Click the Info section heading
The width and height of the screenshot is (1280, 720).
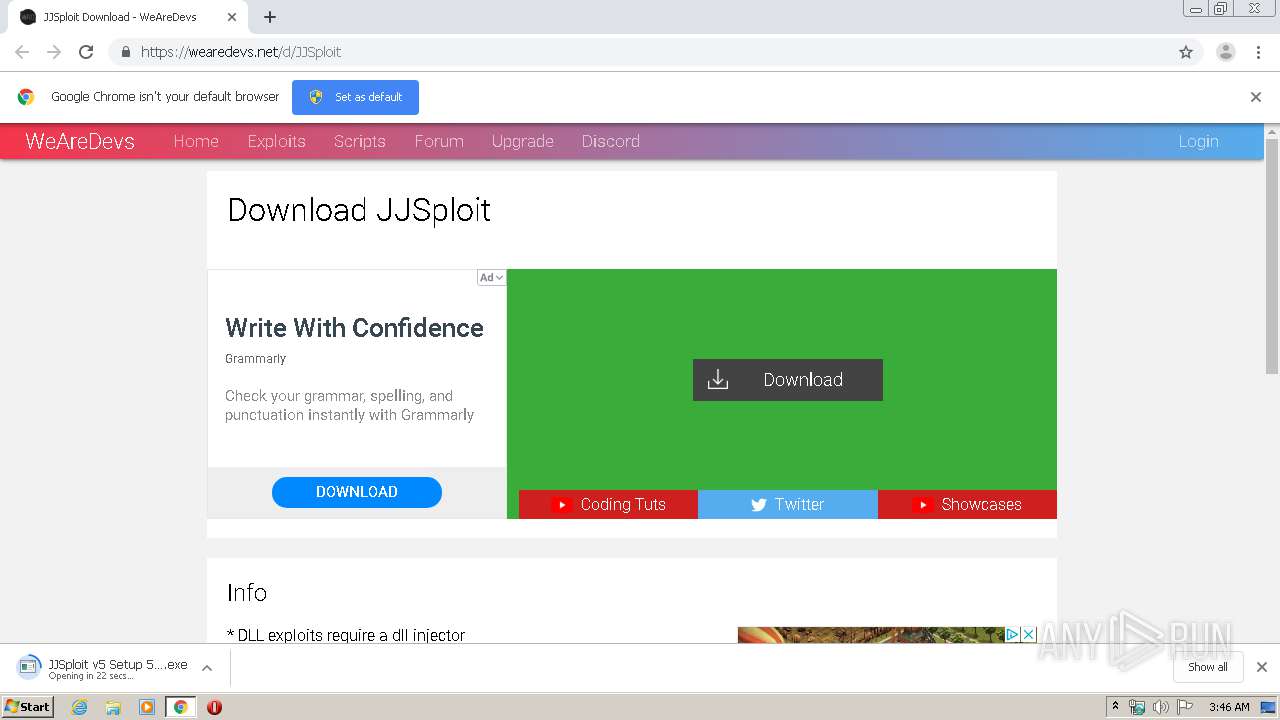247,592
